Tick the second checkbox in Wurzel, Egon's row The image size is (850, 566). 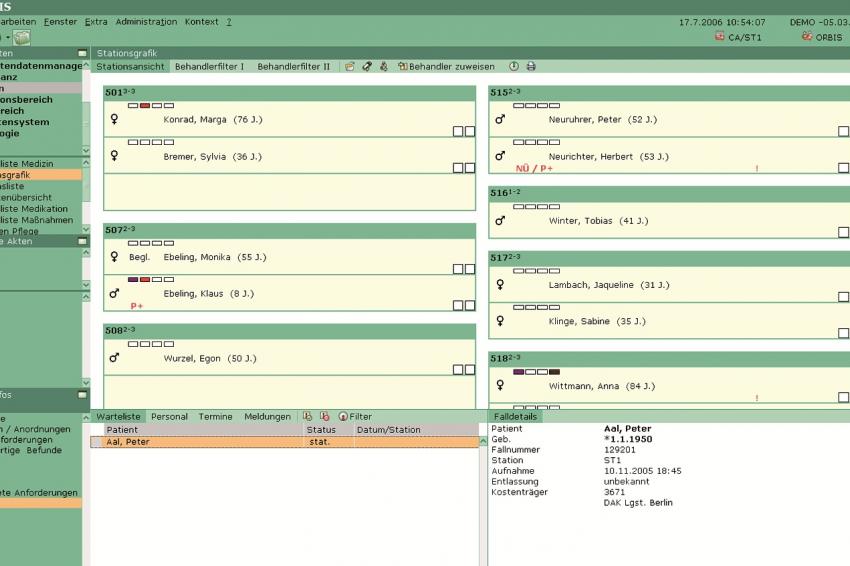[x=470, y=370]
